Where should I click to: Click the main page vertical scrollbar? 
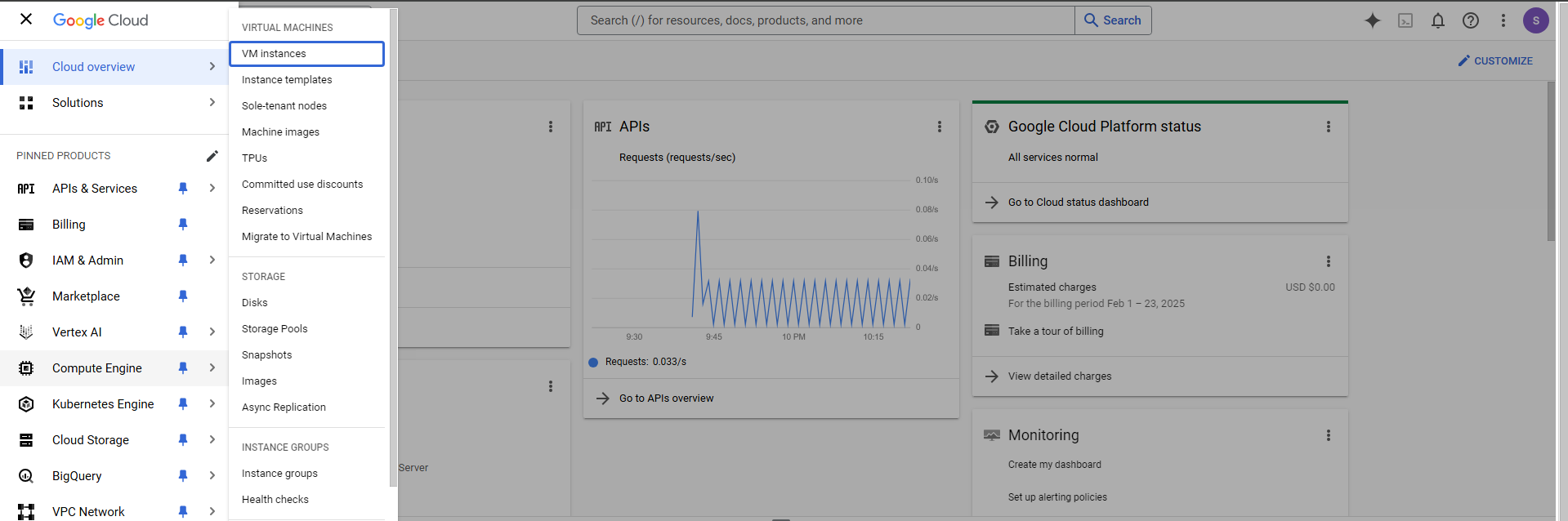tap(1551, 161)
